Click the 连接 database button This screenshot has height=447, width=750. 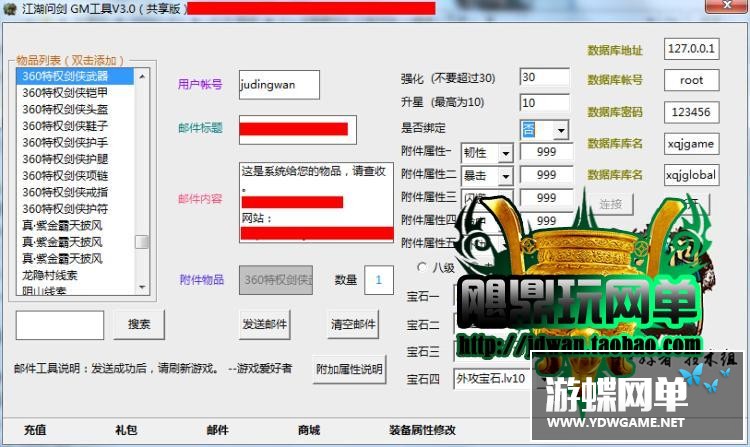pyautogui.click(x=610, y=205)
